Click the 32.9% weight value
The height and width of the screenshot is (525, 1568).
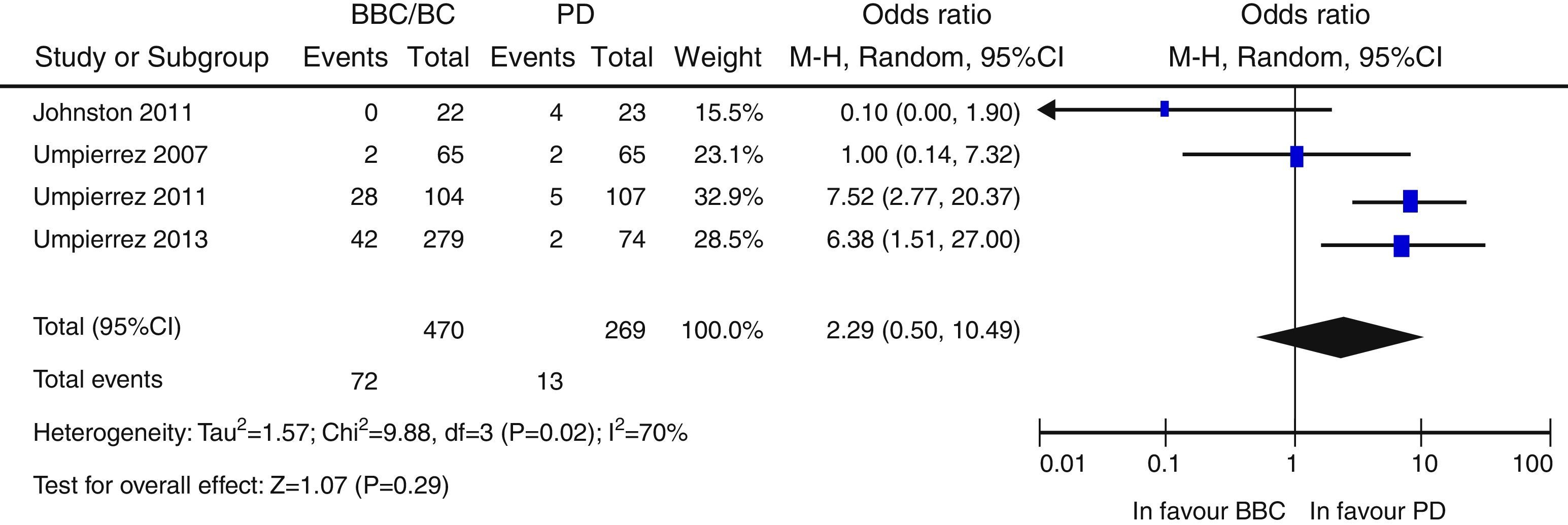point(728,198)
